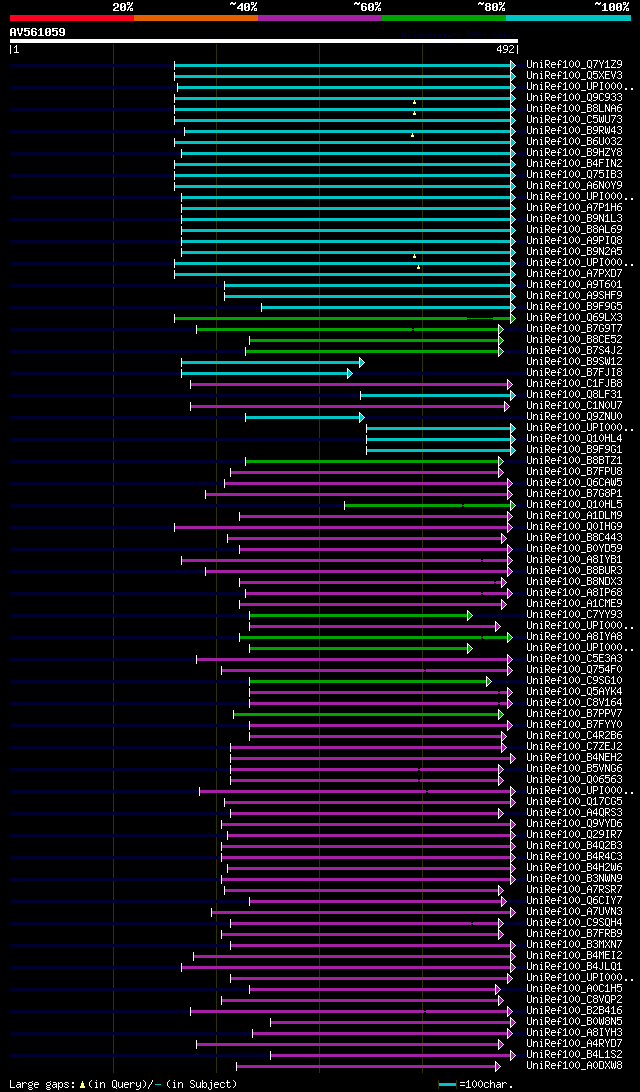640x1092 pixels.
Task: Open hit UniRef100_A7P1H6
Action: pyautogui.click(x=575, y=208)
